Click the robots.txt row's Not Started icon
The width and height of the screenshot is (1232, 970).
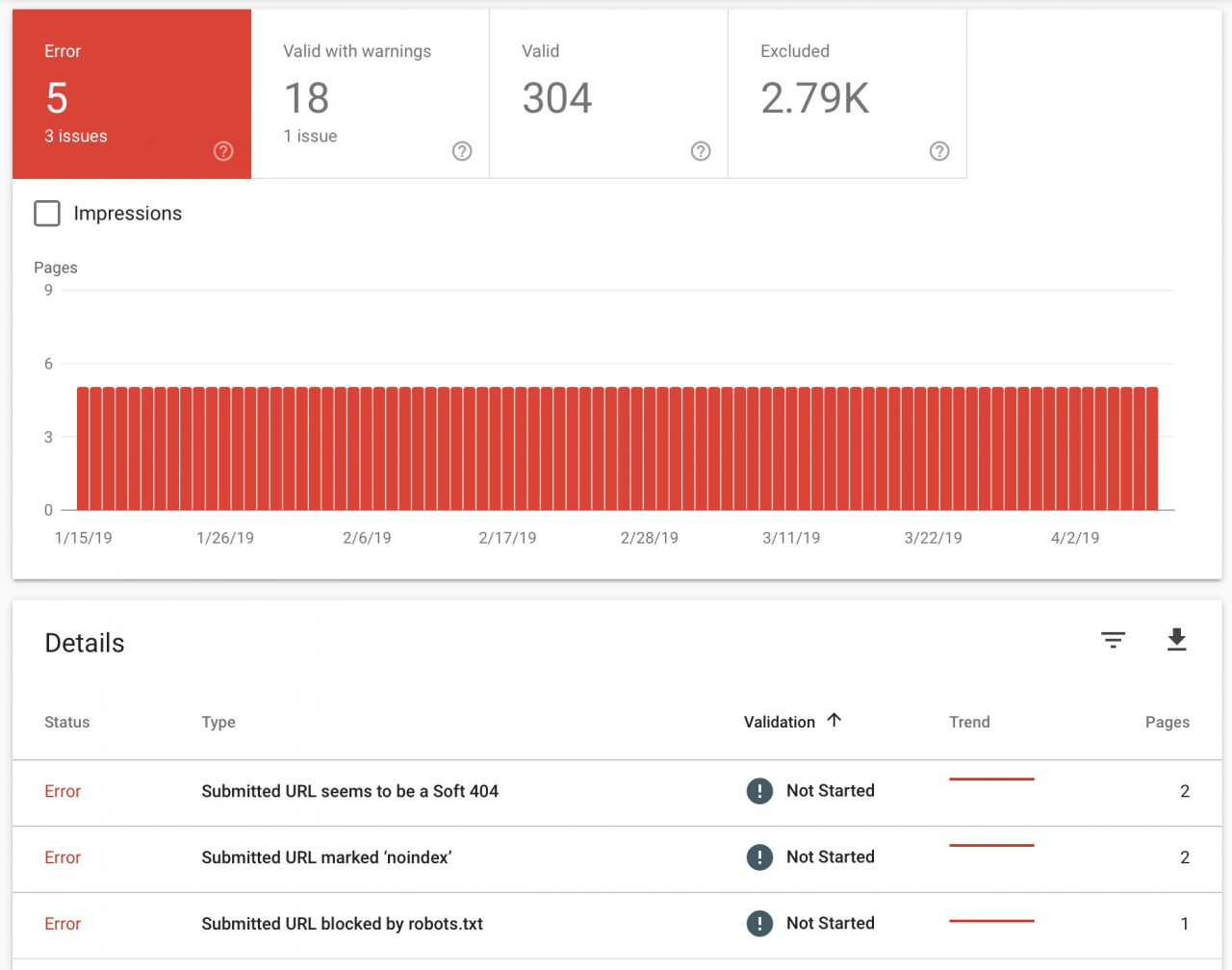click(759, 924)
